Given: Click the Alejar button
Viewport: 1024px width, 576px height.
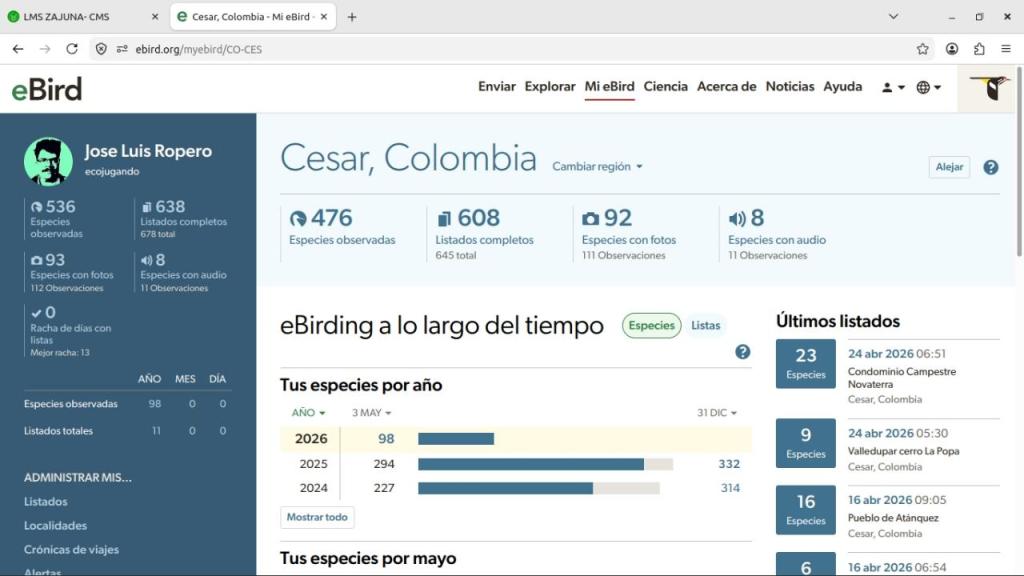Looking at the screenshot, I should coord(949,167).
